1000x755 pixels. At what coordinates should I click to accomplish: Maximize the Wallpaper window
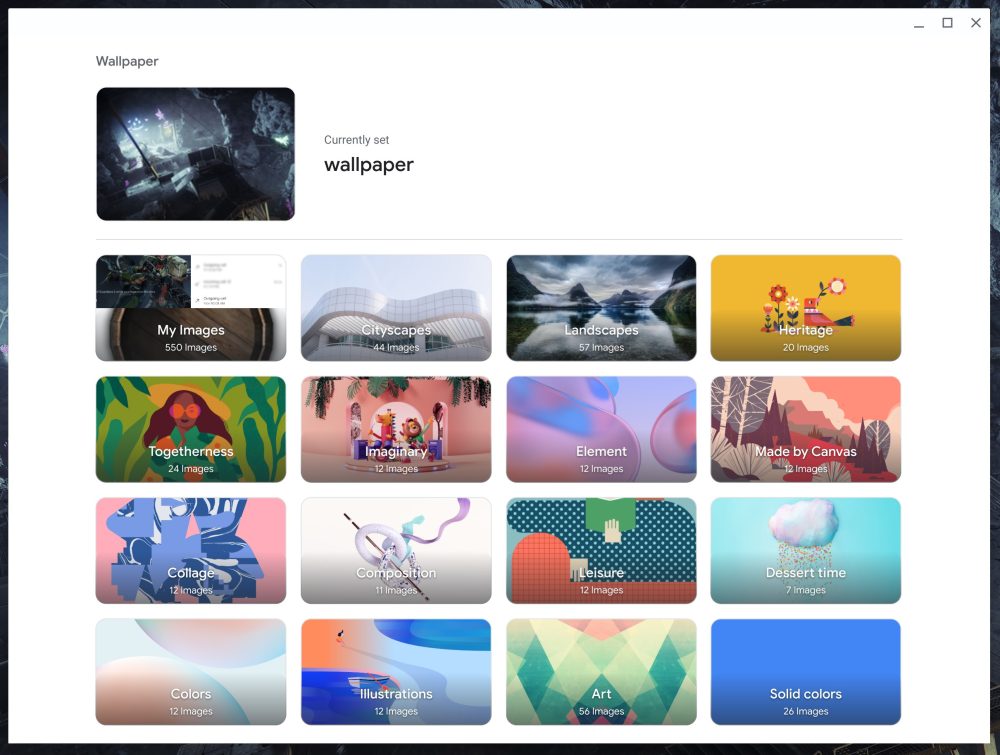[947, 23]
